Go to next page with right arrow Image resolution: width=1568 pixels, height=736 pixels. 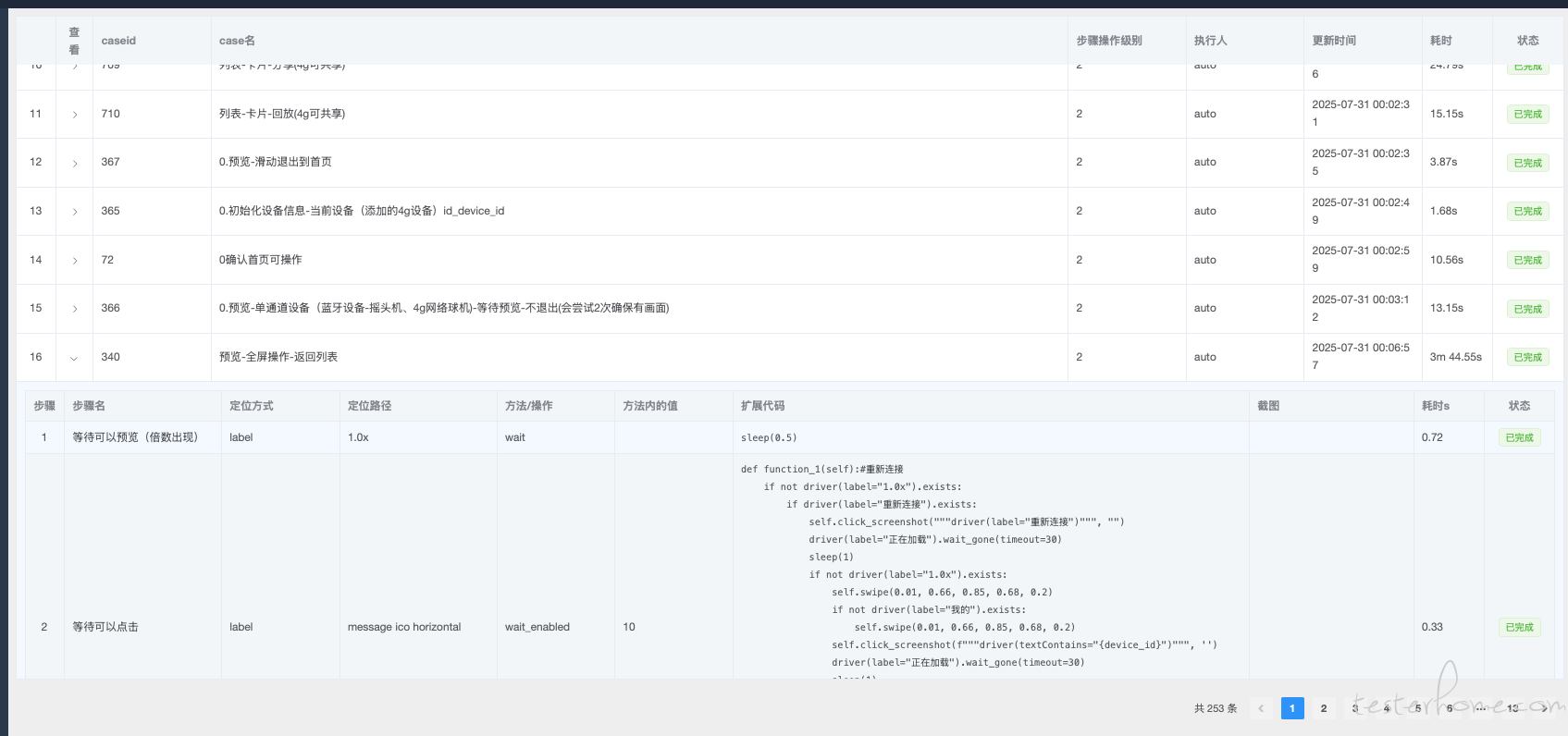[x=1544, y=708]
